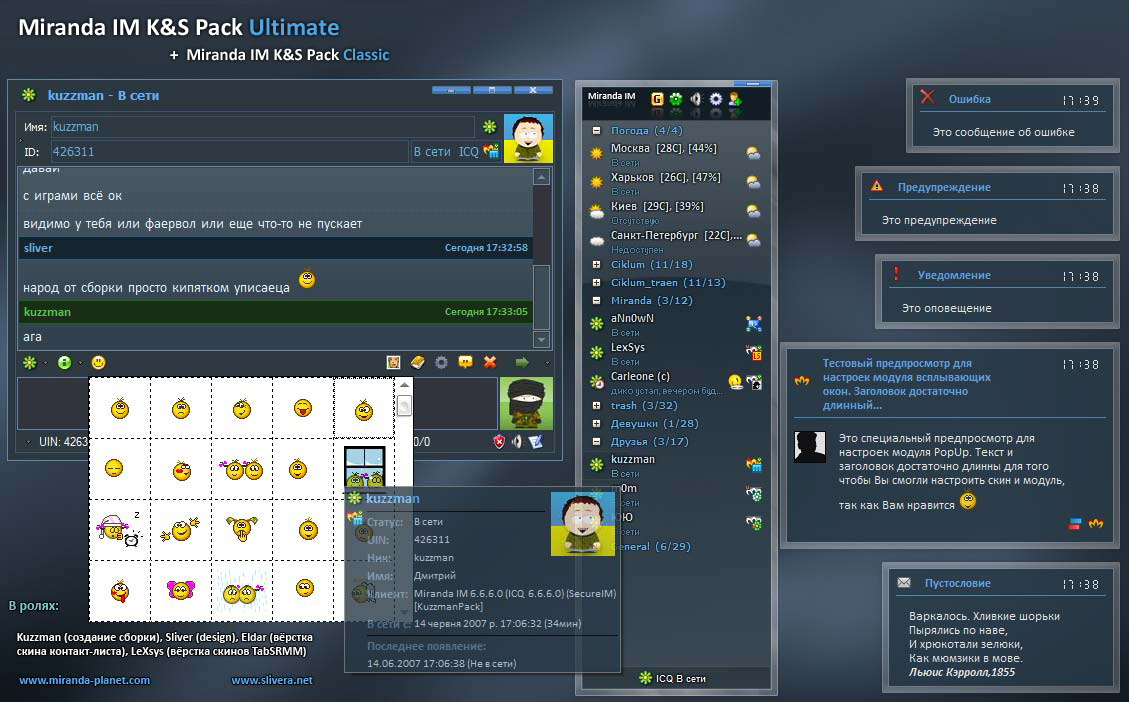Image resolution: width=1129 pixels, height=702 pixels.
Task: Click the red X icon in chat toolbar
Action: click(x=490, y=362)
